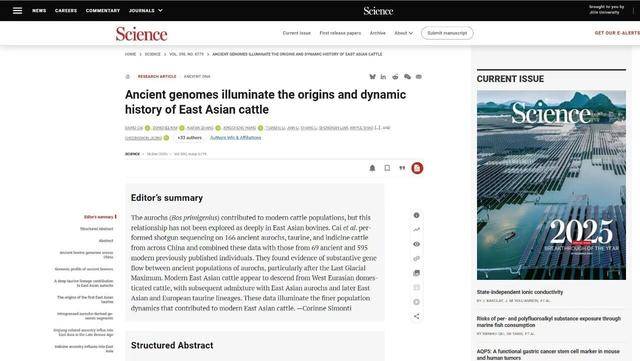640x361 pixels.
Task: Click the eye icon in side toolbar
Action: click(x=416, y=244)
